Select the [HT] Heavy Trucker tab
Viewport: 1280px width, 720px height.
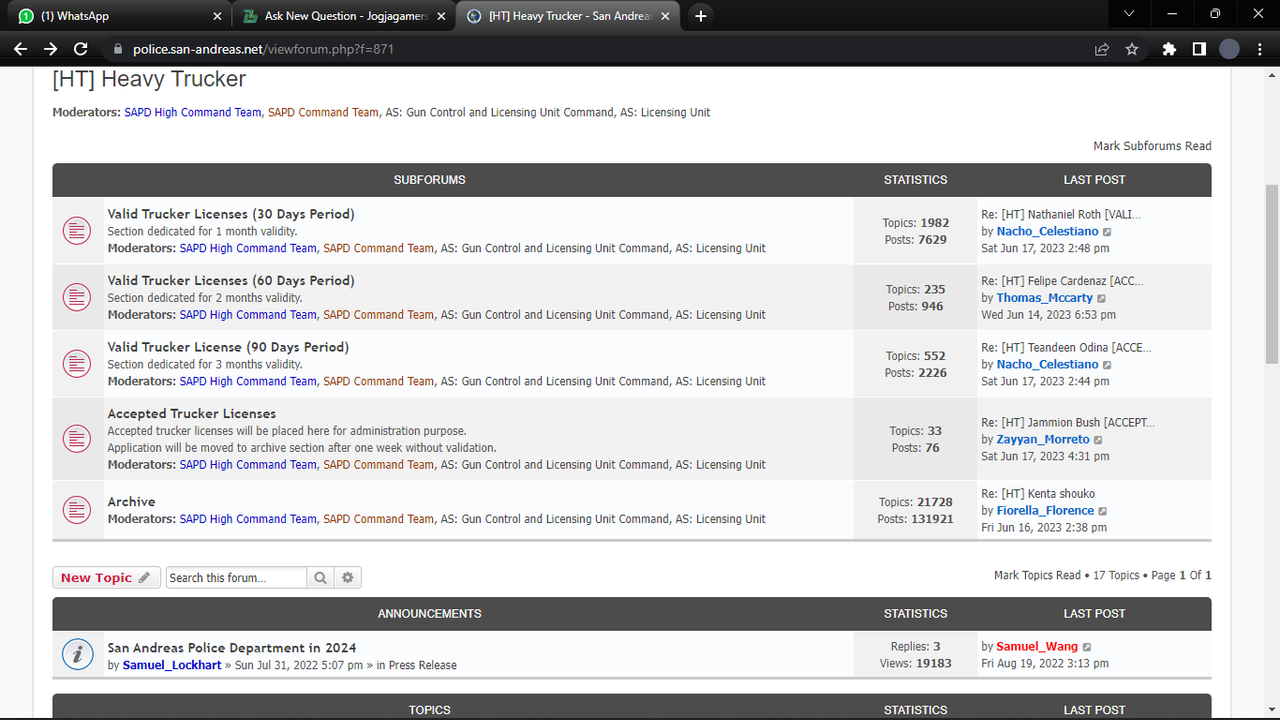click(570, 16)
